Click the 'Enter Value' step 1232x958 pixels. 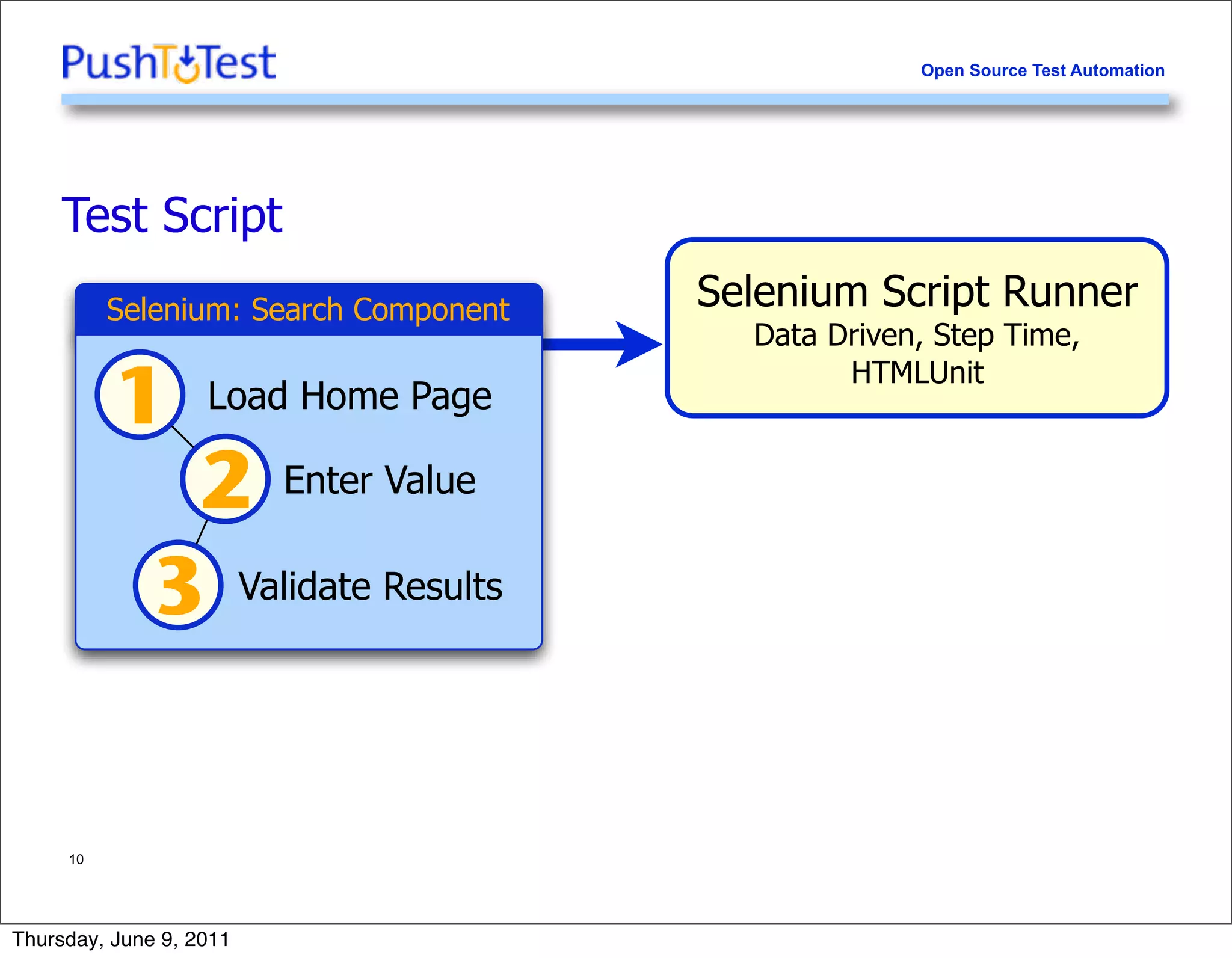click(x=380, y=480)
